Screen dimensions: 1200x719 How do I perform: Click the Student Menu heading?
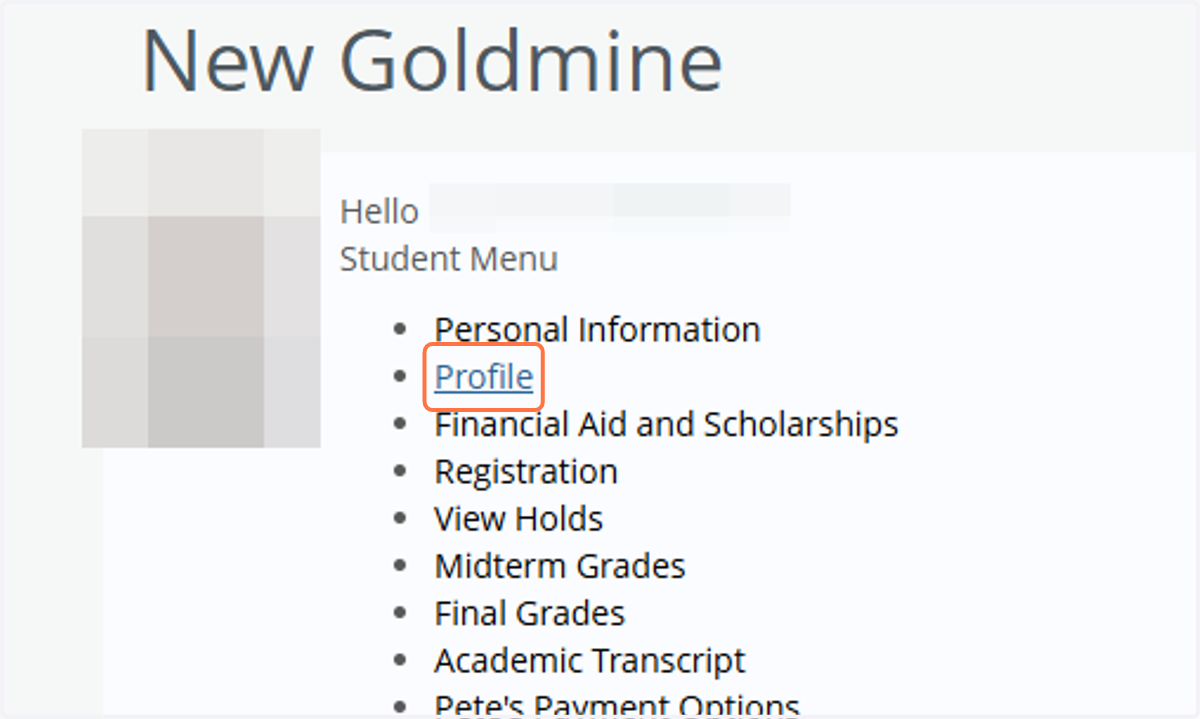pyautogui.click(x=449, y=259)
